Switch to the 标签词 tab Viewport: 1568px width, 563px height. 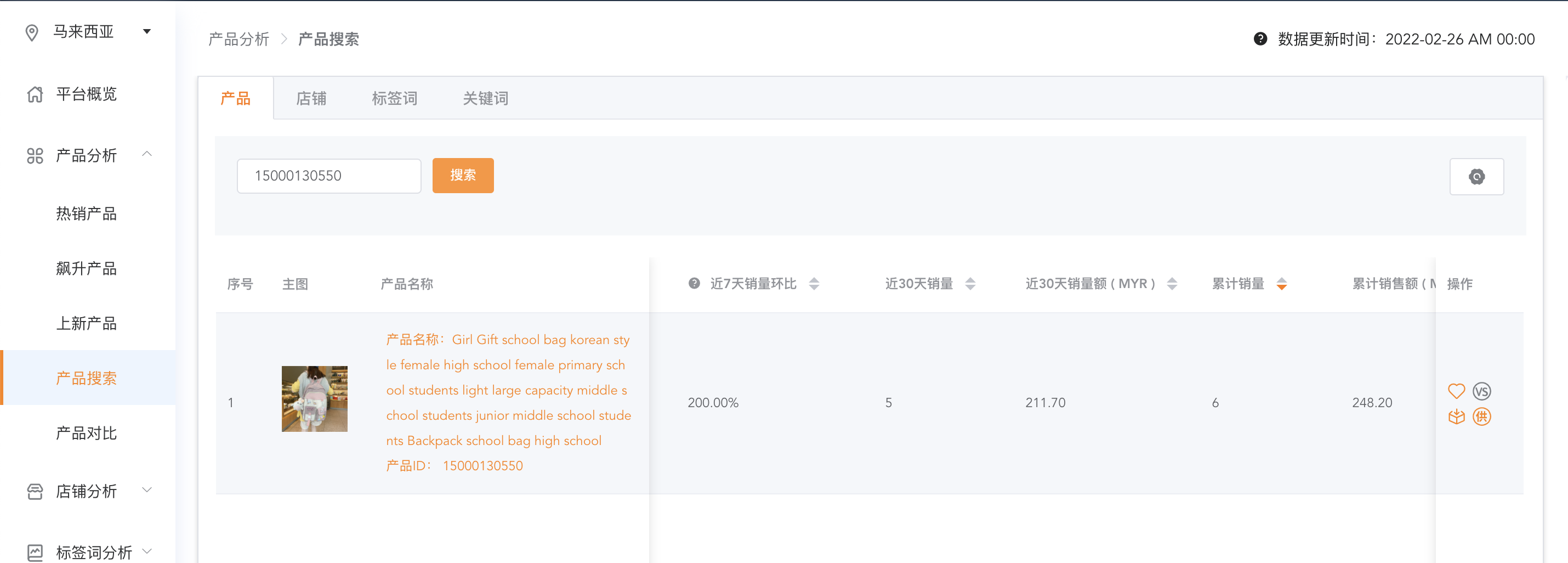tap(394, 98)
